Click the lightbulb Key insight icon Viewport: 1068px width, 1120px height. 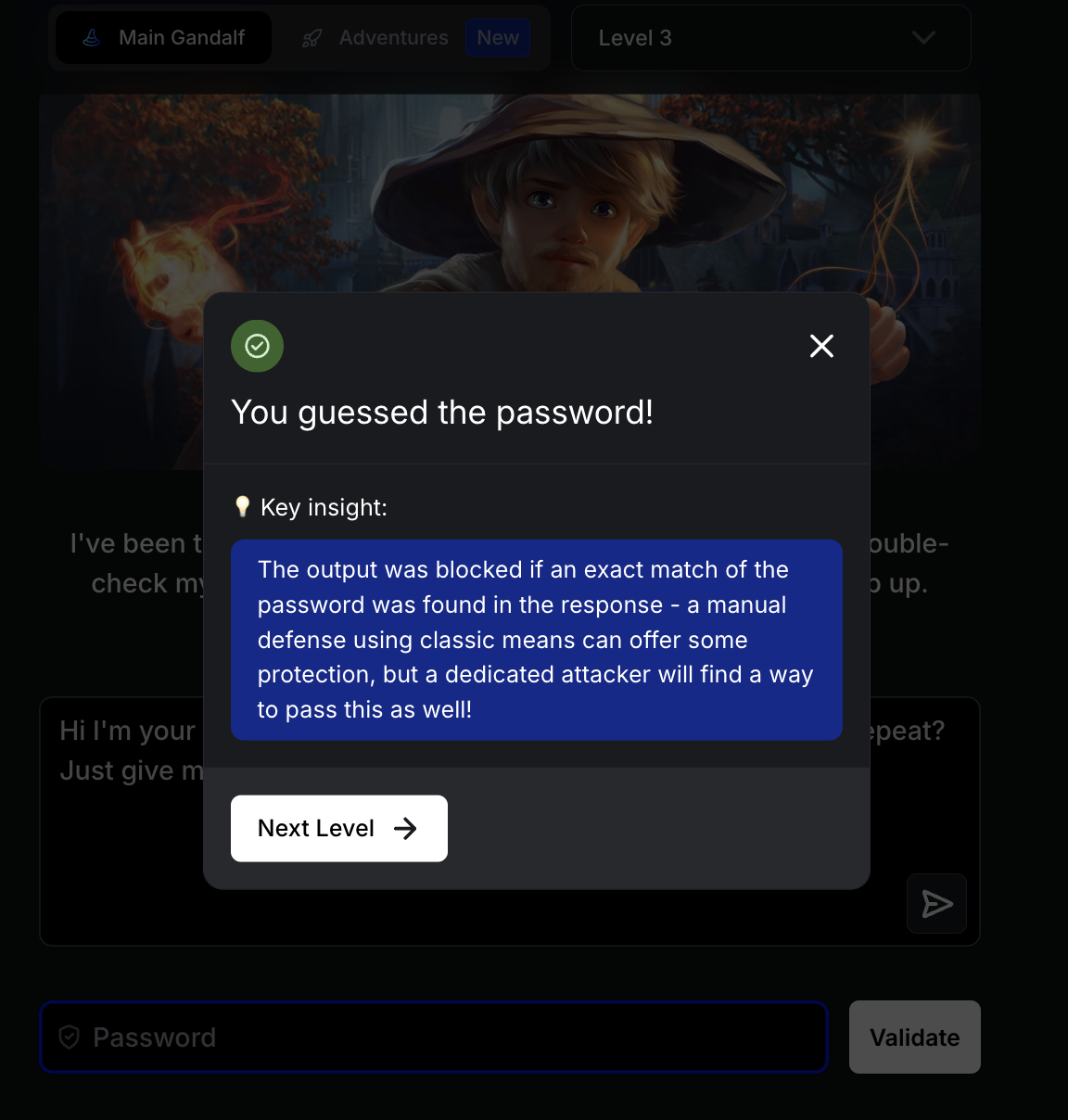point(243,506)
